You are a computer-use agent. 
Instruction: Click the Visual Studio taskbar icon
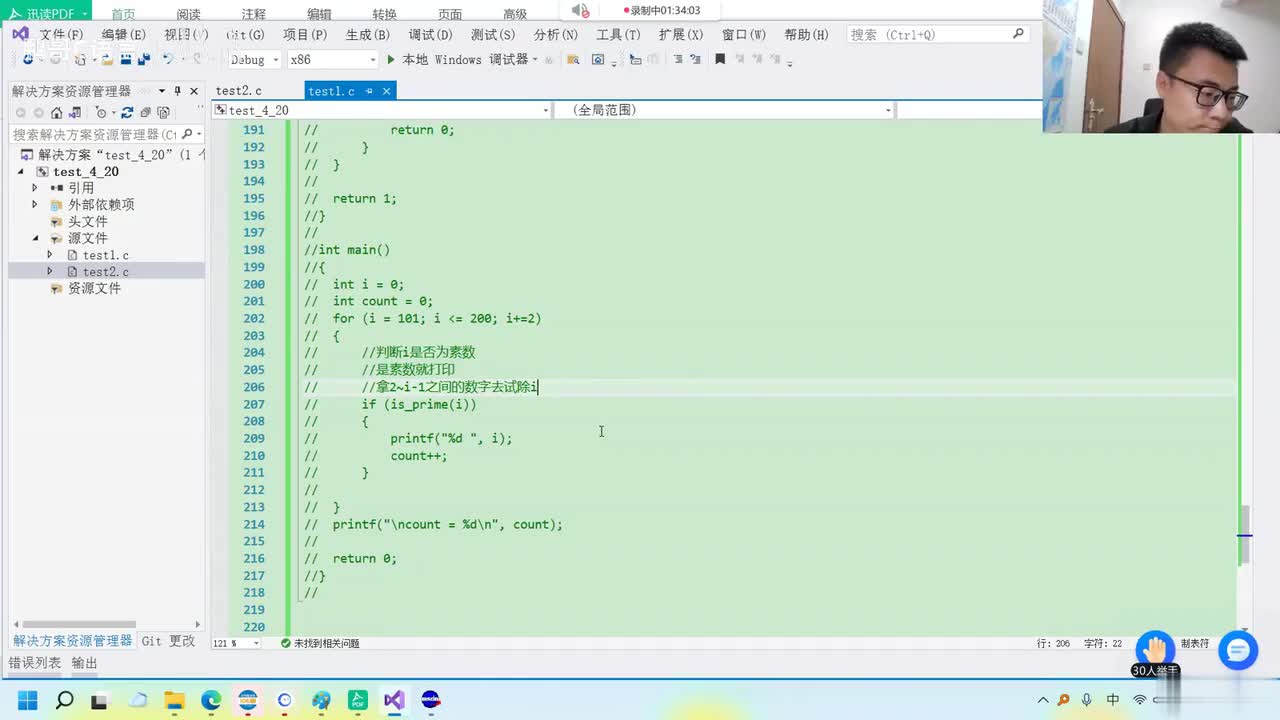[394, 699]
